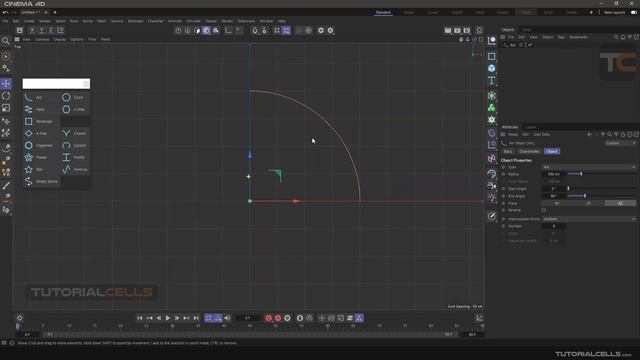Activate the Scale tool in left toolbar
Image resolution: width=640 pixels, height=360 pixels.
[6, 108]
